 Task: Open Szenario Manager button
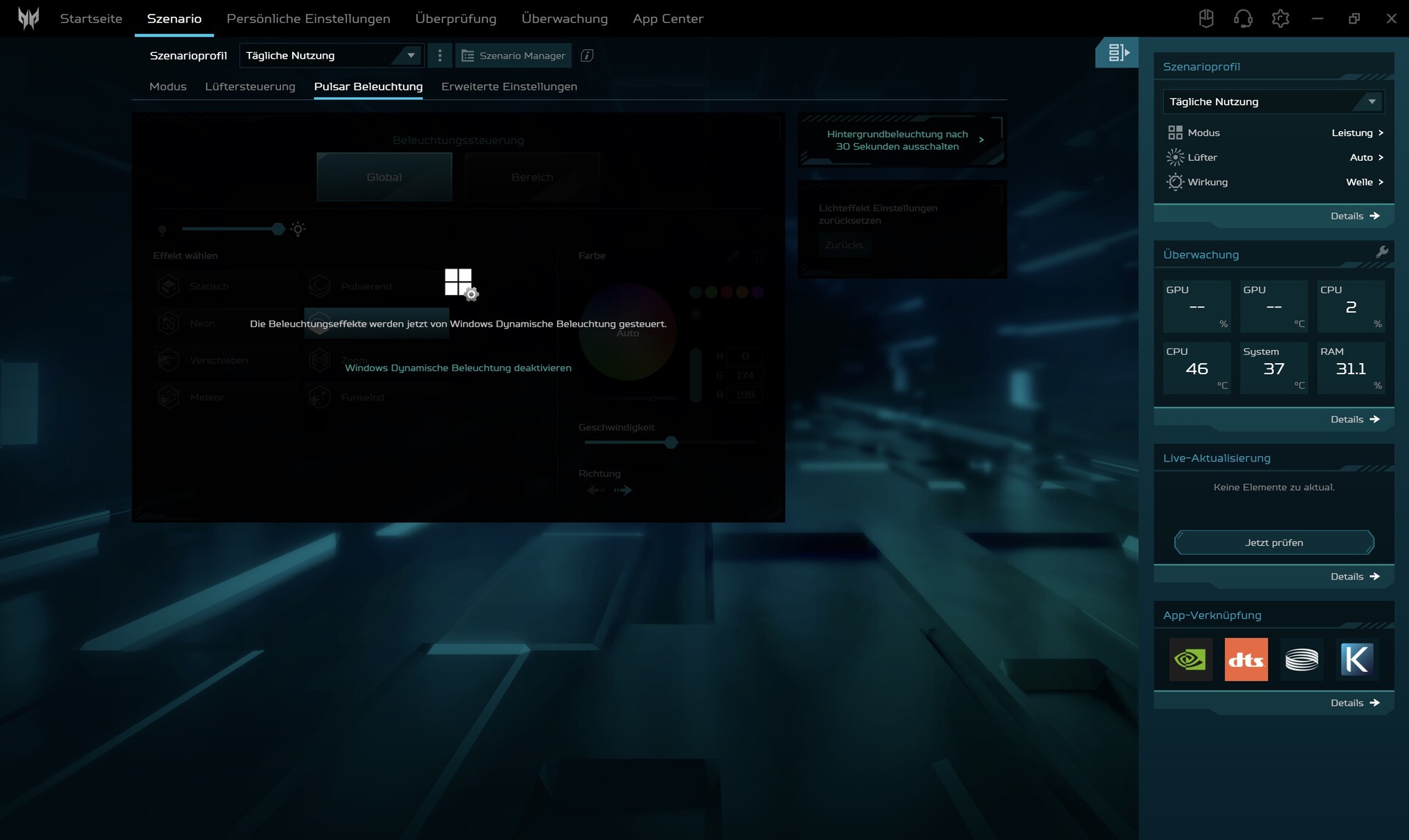[x=513, y=56]
